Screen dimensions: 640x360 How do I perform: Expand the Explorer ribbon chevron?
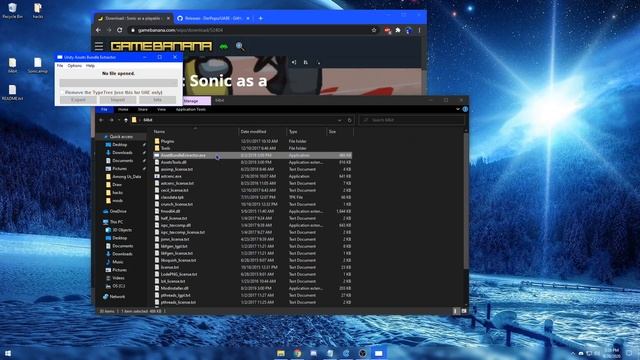click(458, 109)
